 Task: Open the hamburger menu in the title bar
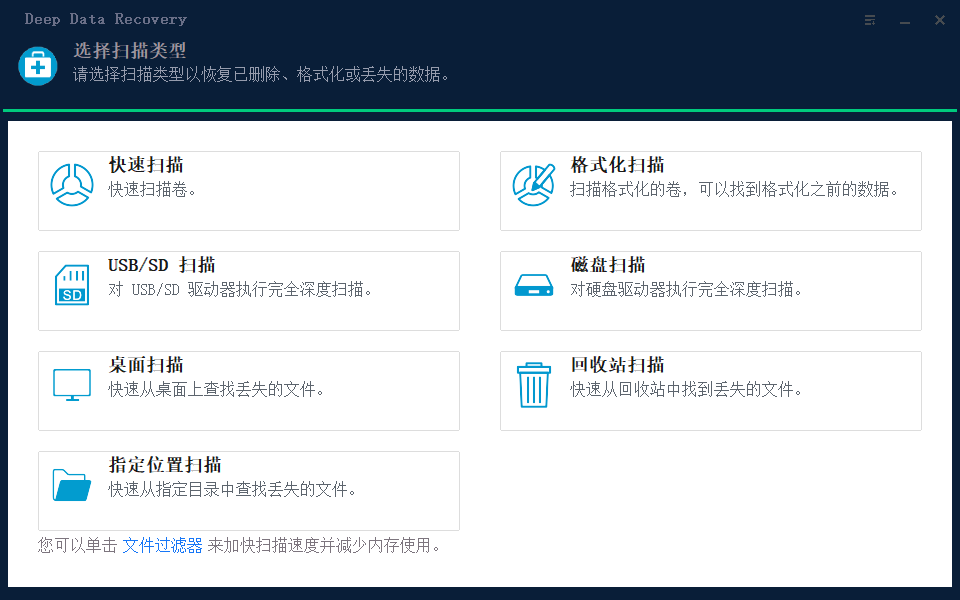[x=869, y=19]
